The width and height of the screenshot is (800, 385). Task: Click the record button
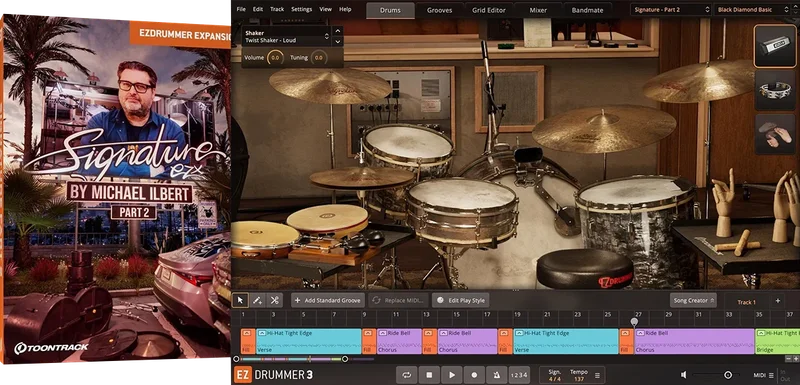(474, 375)
